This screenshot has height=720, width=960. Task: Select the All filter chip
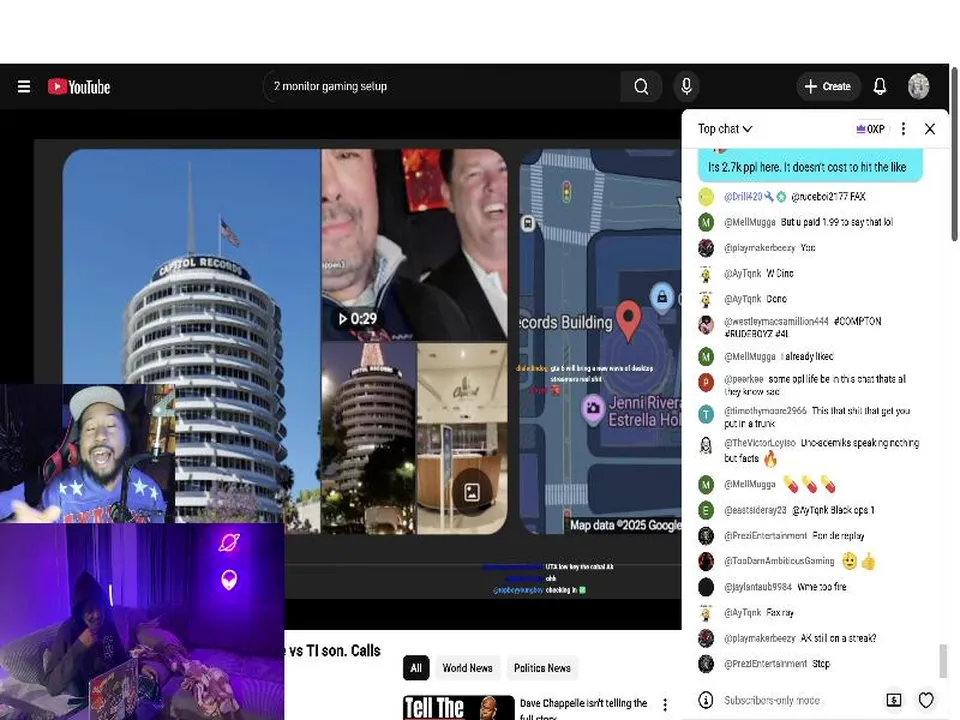[x=416, y=668]
